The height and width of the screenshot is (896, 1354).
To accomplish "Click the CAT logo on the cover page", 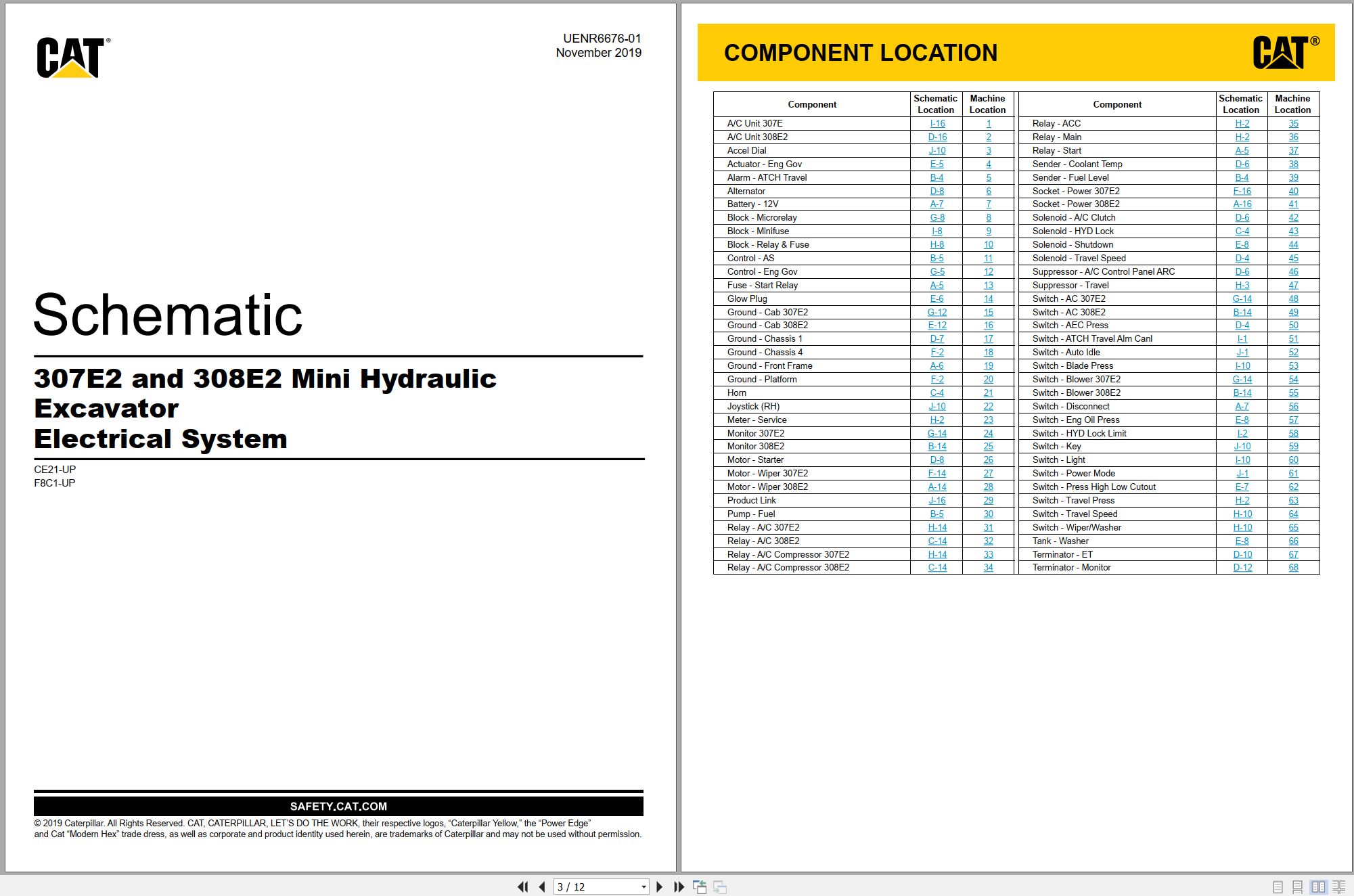I will click(x=73, y=58).
